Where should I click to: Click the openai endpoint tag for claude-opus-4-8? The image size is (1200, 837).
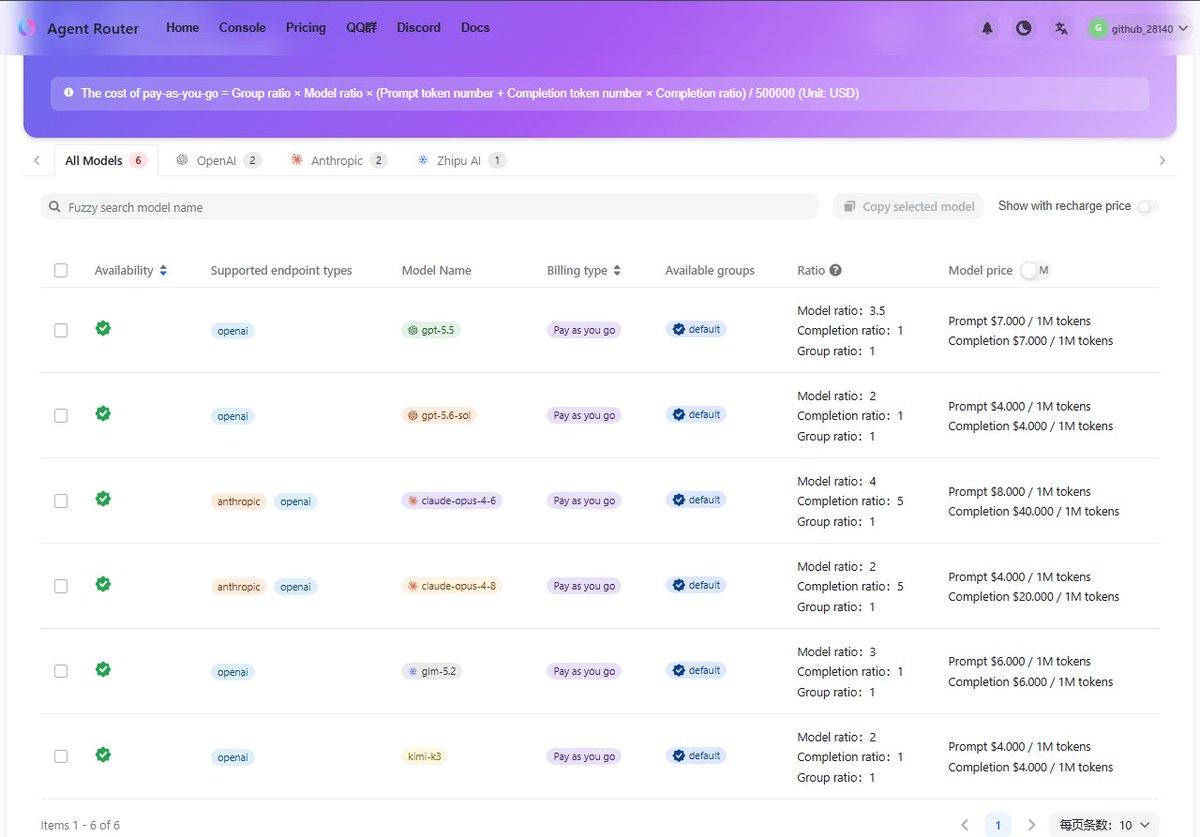pyautogui.click(x=295, y=586)
